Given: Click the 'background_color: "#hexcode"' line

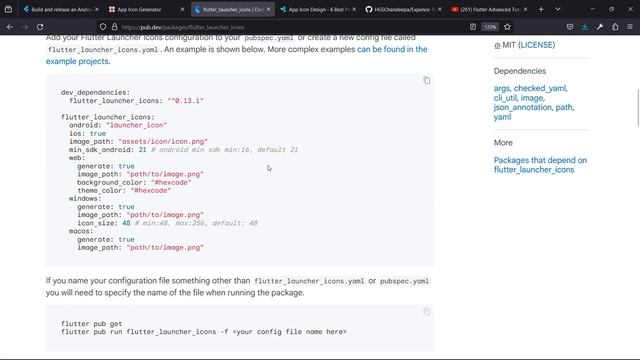Looking at the screenshot, I should coord(134,182).
